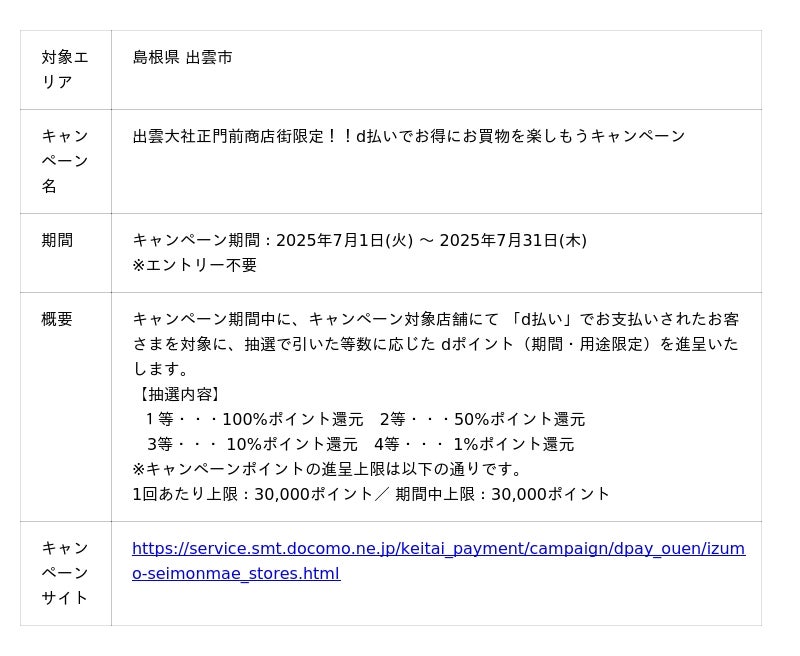Click the 2等 50%ポイント還元 text
800x656 pixels.
click(x=482, y=419)
